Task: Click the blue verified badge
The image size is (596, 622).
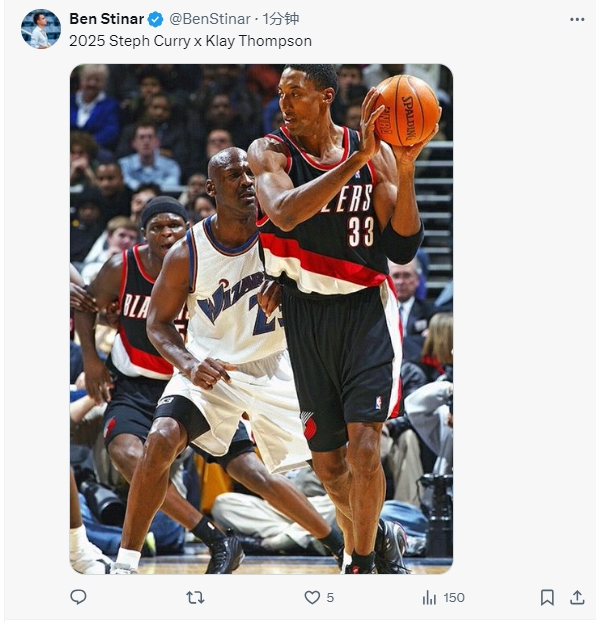Action: click(x=155, y=19)
